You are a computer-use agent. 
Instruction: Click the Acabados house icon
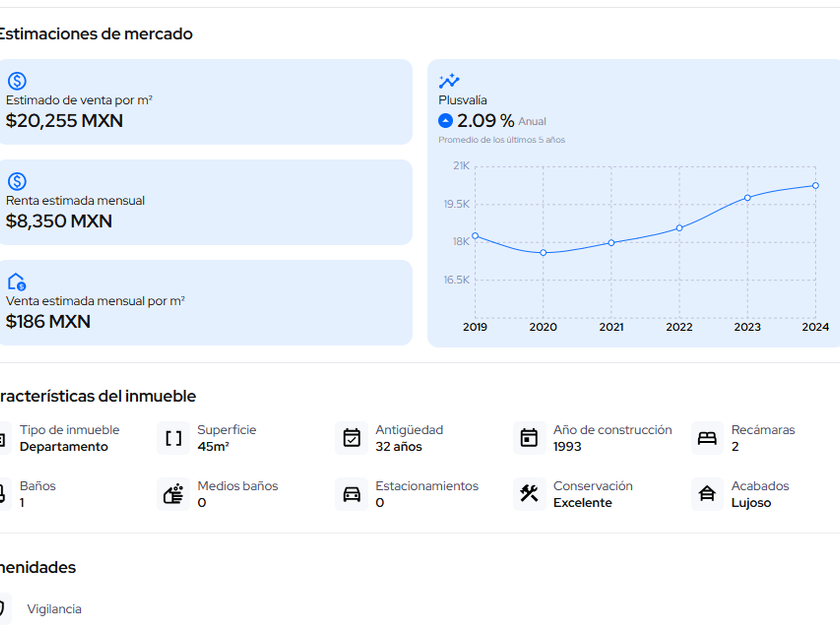point(707,494)
